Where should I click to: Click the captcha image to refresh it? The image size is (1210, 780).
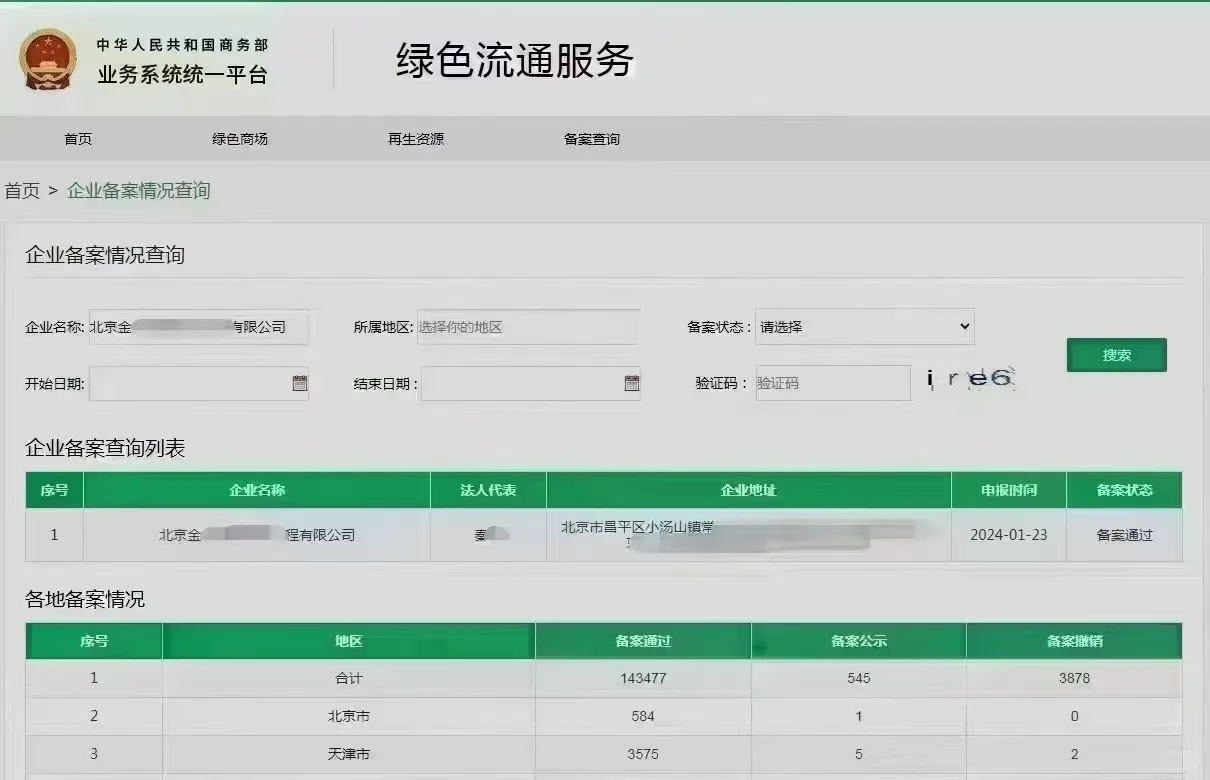coord(971,381)
